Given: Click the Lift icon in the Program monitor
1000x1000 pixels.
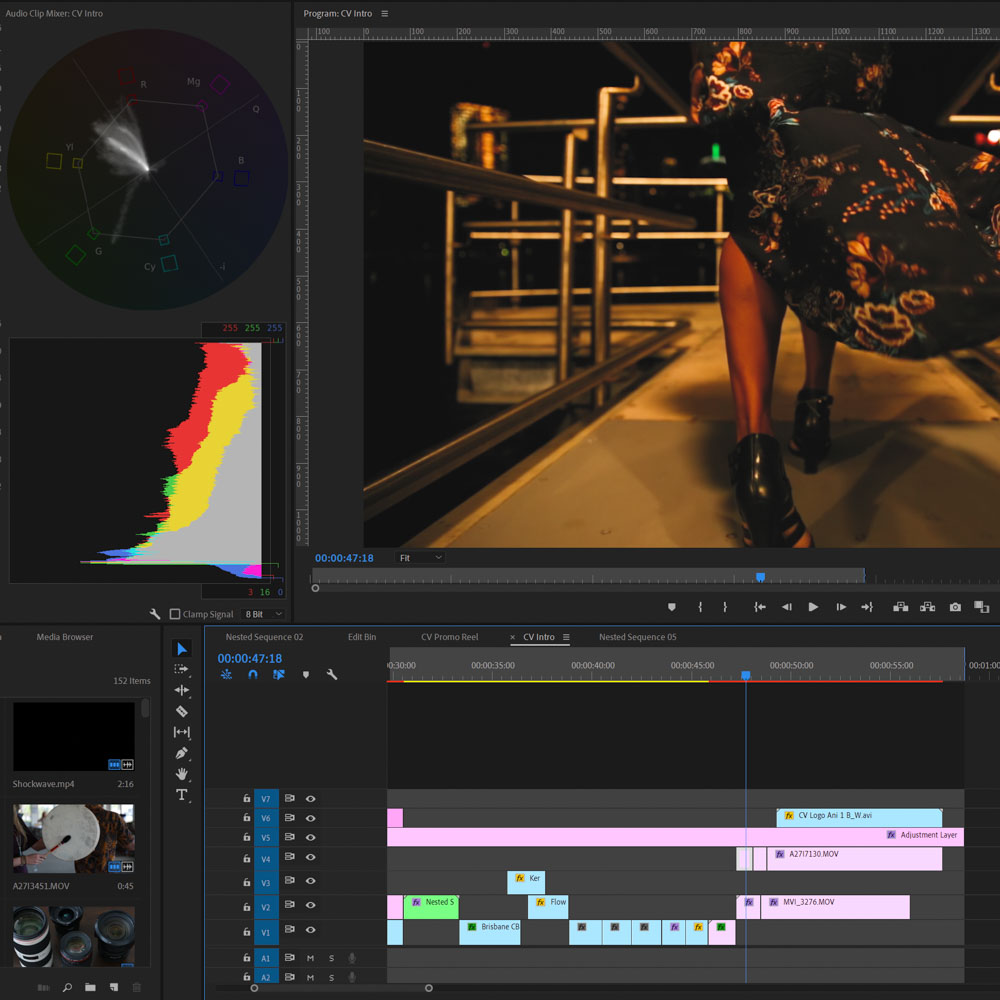Looking at the screenshot, I should coord(900,607).
